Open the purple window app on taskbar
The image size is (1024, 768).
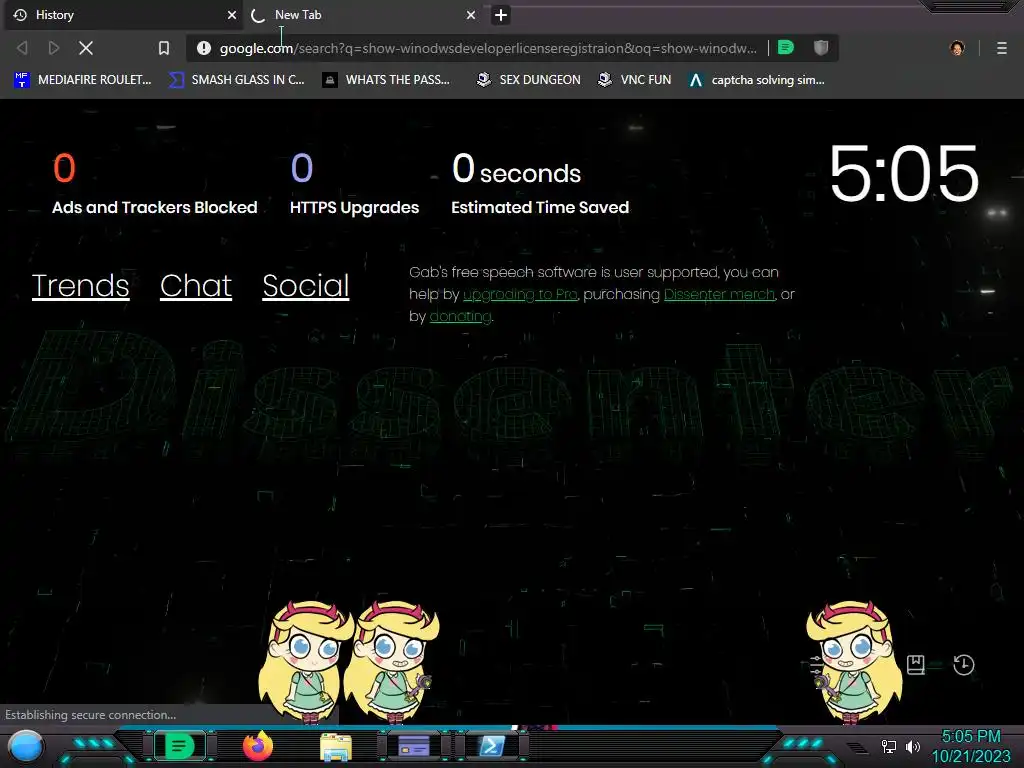[x=414, y=746]
